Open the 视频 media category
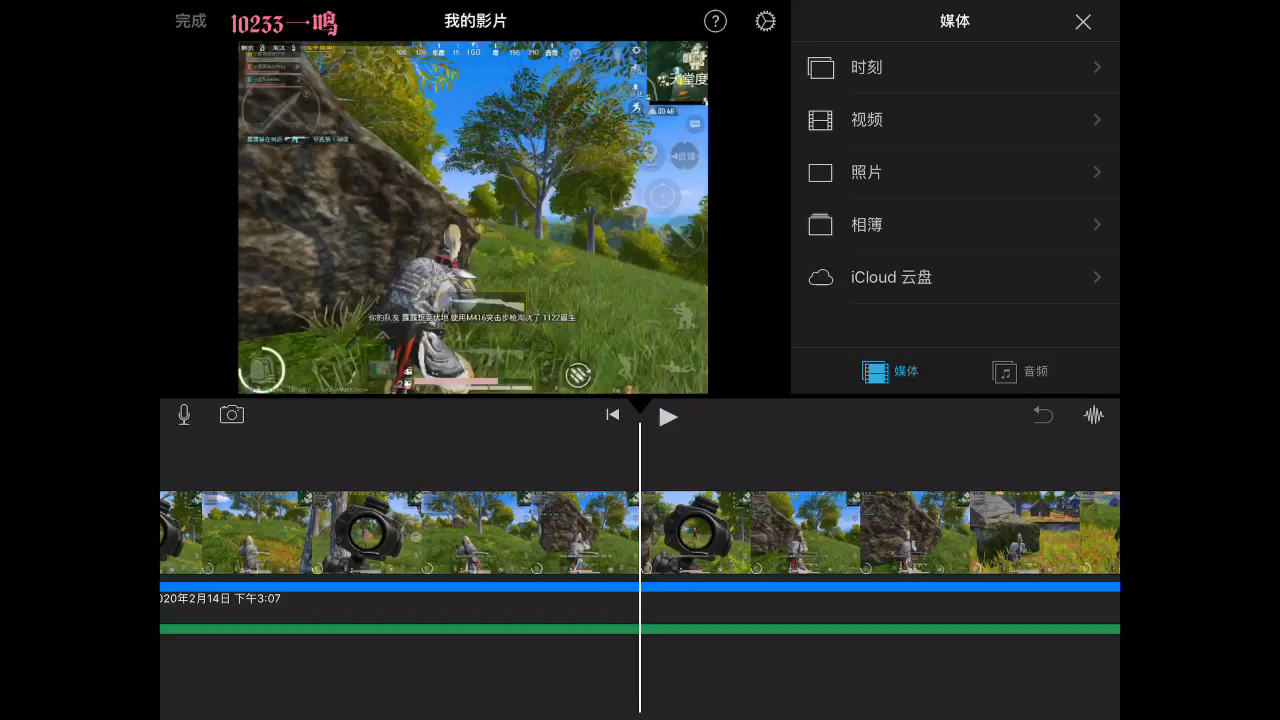The width and height of the screenshot is (1280, 720). 955,120
